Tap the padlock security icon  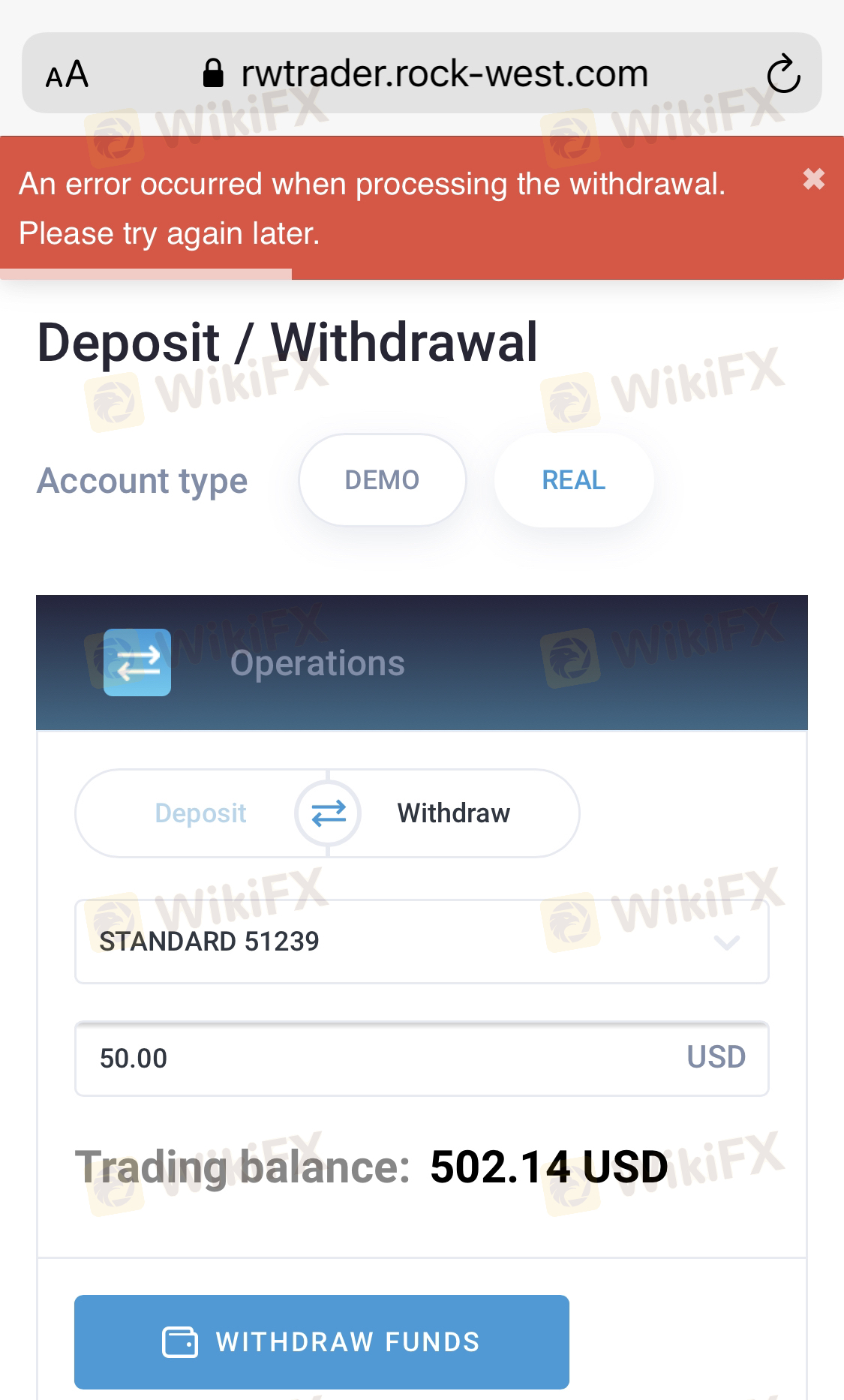[x=214, y=74]
